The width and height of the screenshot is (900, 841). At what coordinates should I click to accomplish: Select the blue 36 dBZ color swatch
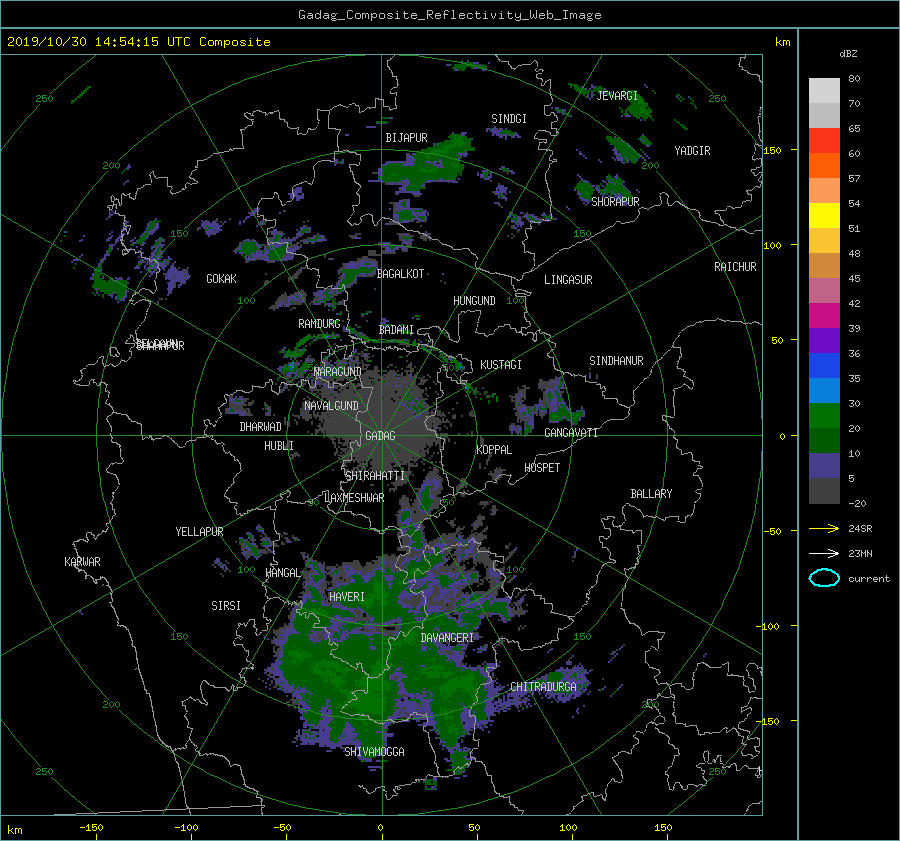(x=824, y=365)
